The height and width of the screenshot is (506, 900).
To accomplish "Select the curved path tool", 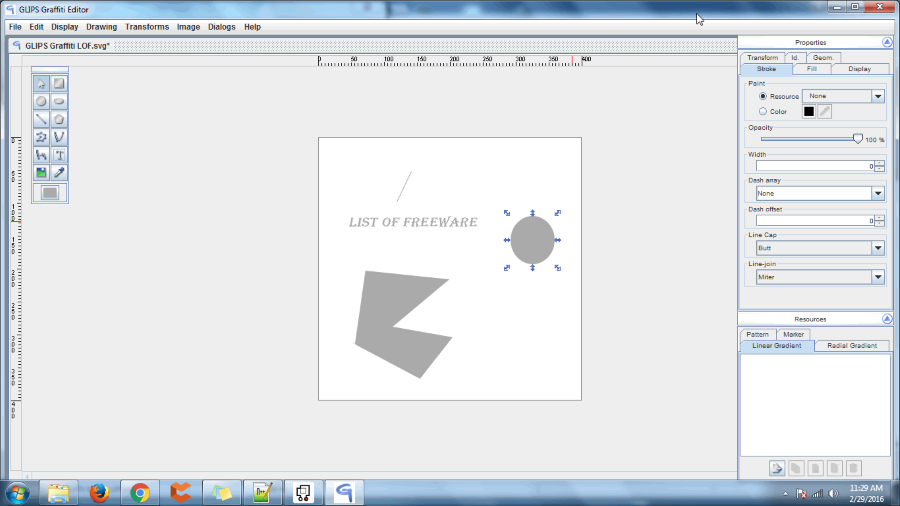I will pos(41,155).
